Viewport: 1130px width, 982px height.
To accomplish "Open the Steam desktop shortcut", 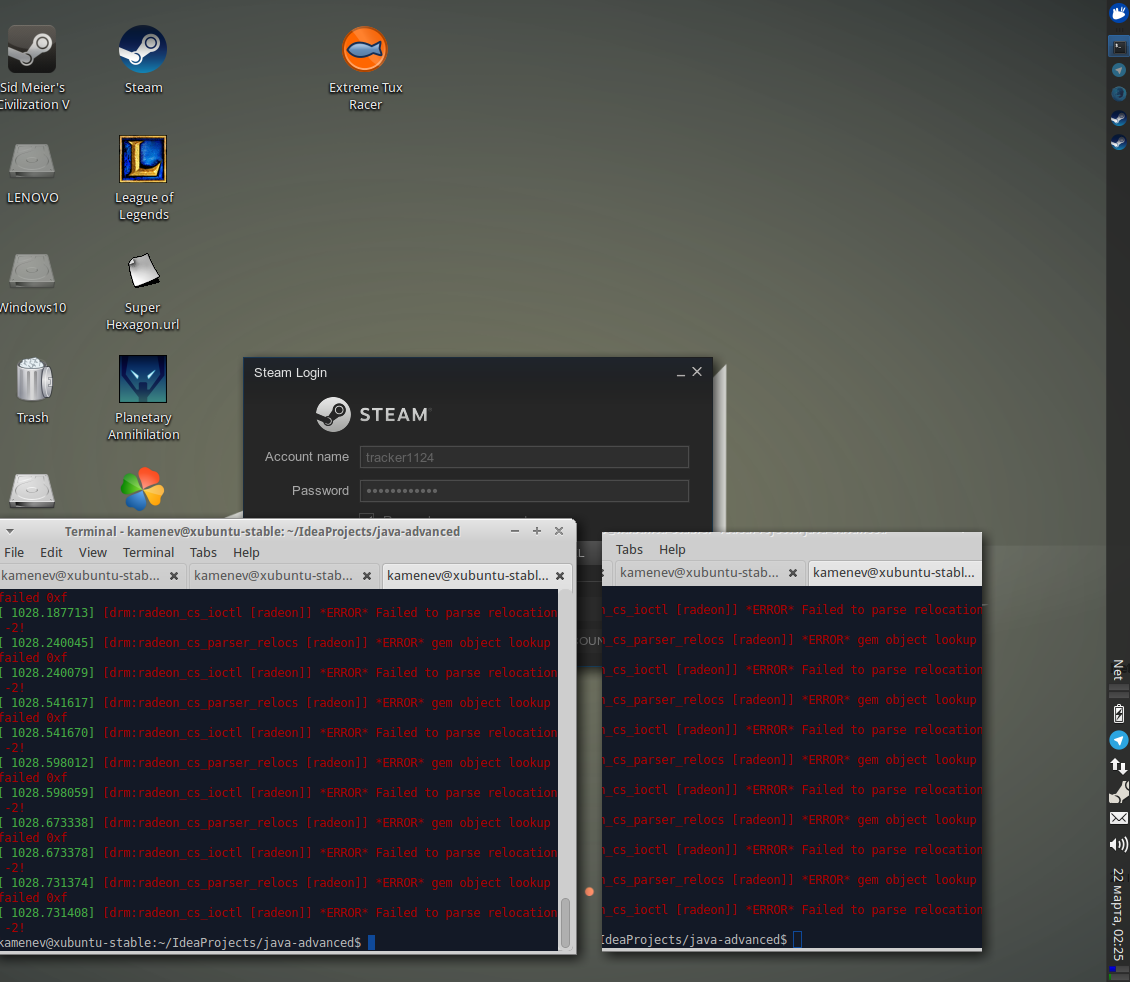I will pos(143,50).
